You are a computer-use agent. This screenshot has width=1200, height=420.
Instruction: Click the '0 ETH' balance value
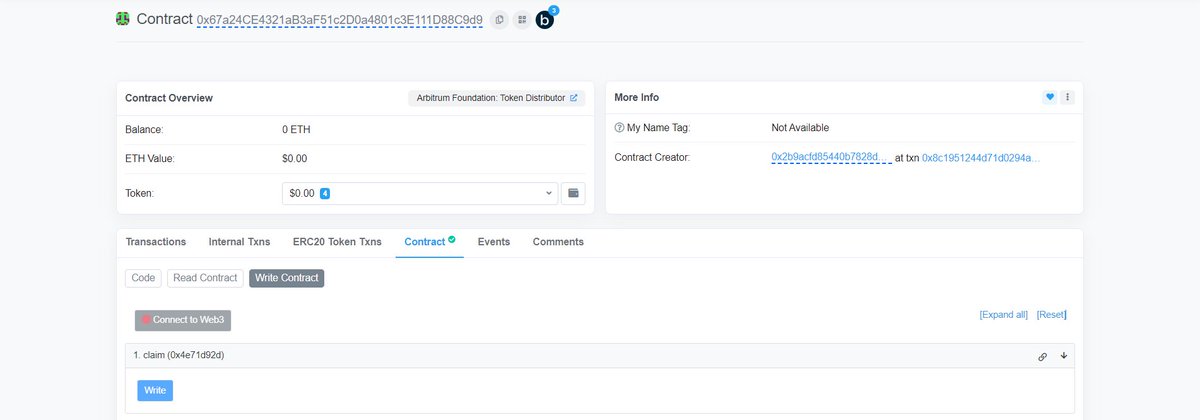(297, 129)
